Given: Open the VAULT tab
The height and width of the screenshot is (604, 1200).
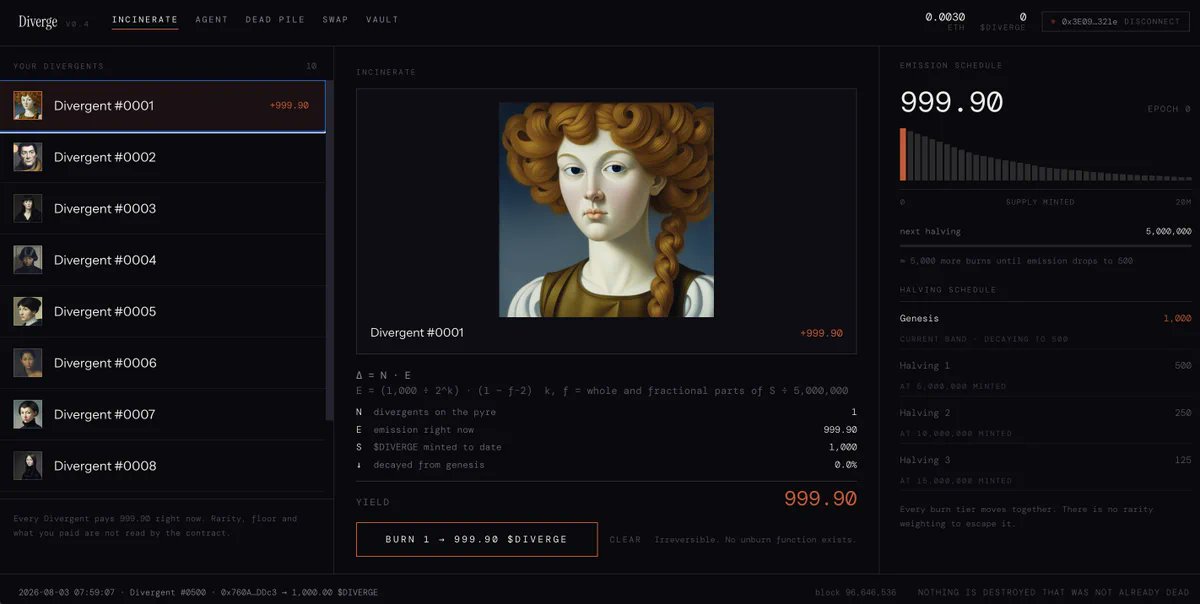Looking at the screenshot, I should click(x=382, y=20).
